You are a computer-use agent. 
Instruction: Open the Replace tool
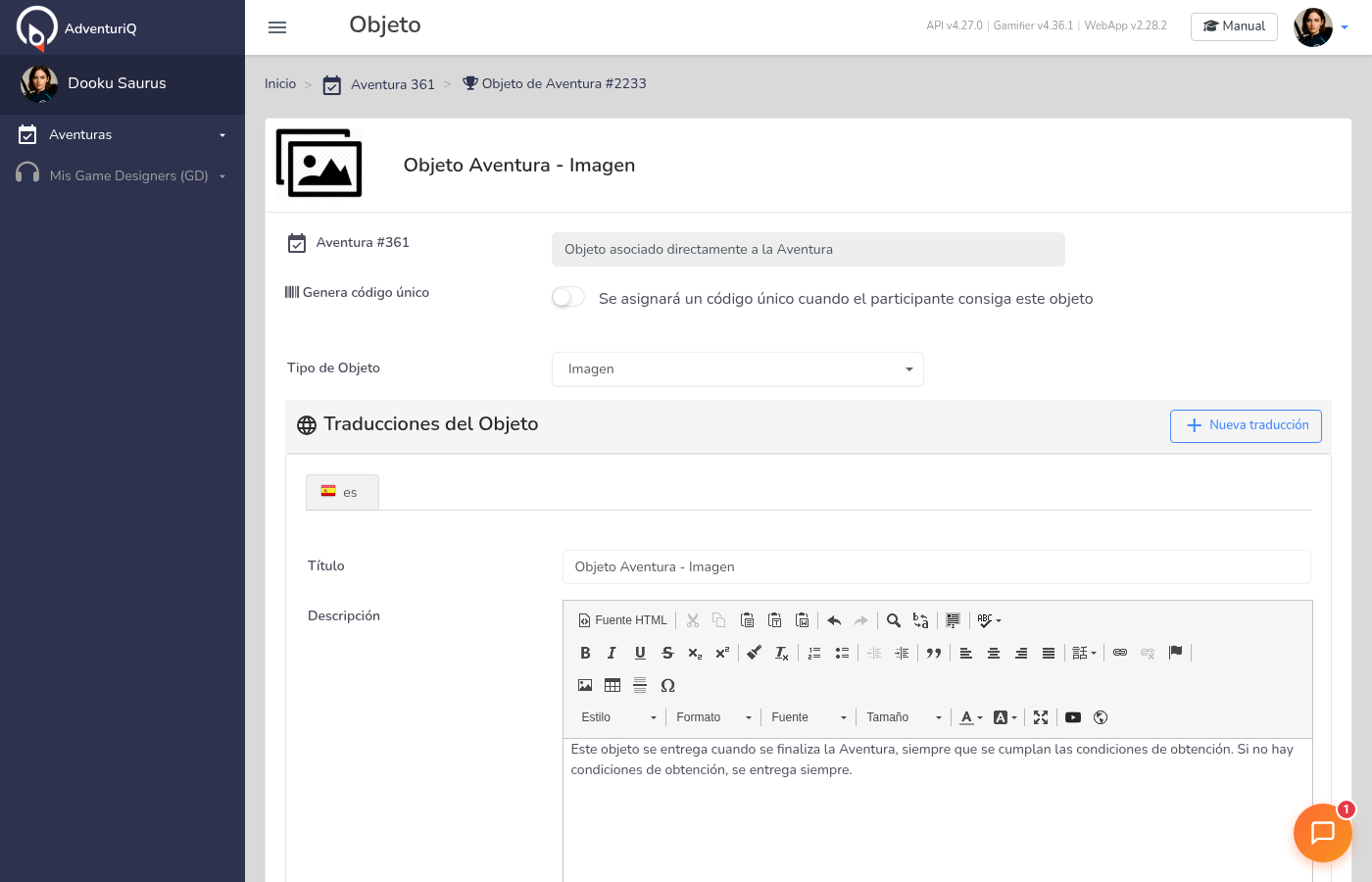pos(921,620)
